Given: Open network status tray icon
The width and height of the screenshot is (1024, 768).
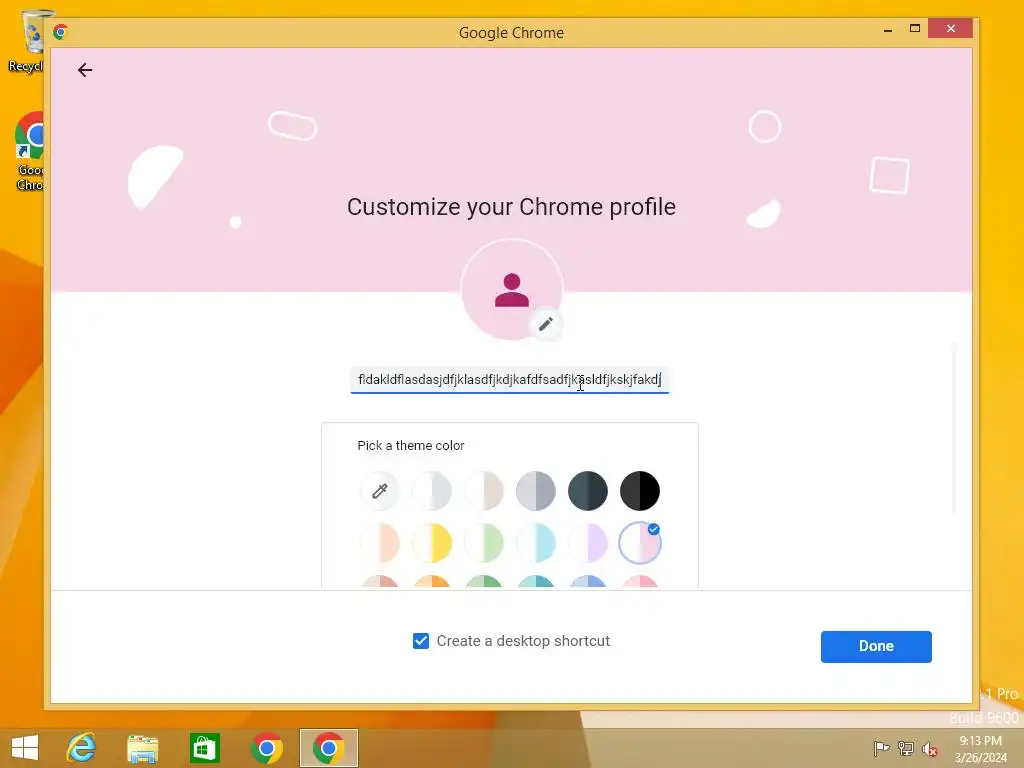Looking at the screenshot, I should coord(906,748).
